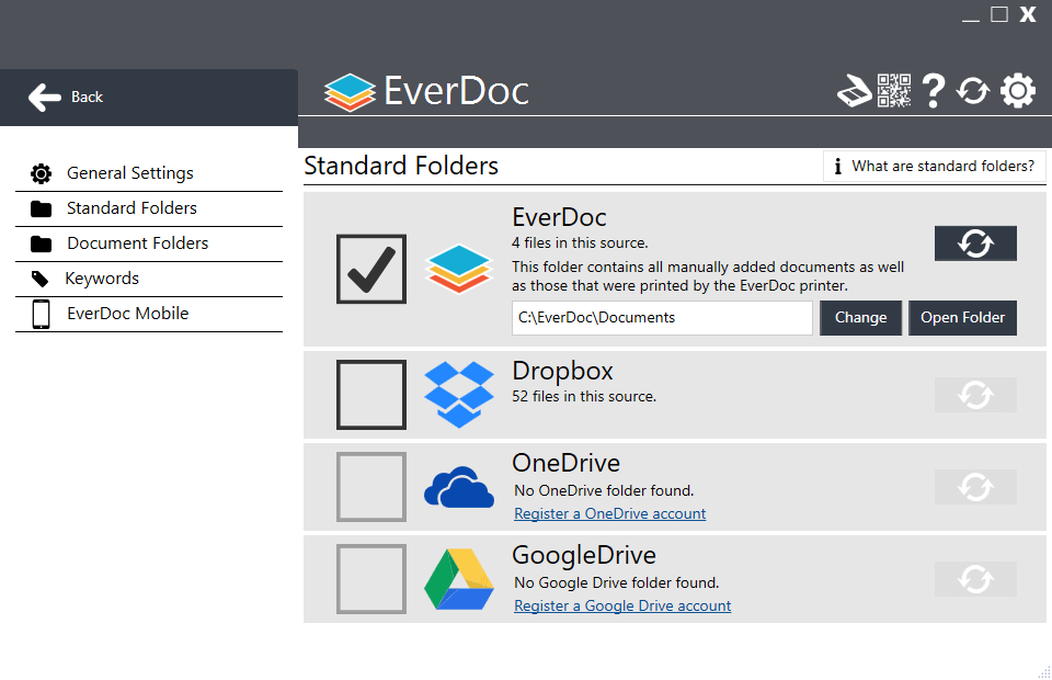Viewport: 1052px width, 680px height.
Task: Click the GoogleDrive triangle icon
Action: pos(459,579)
